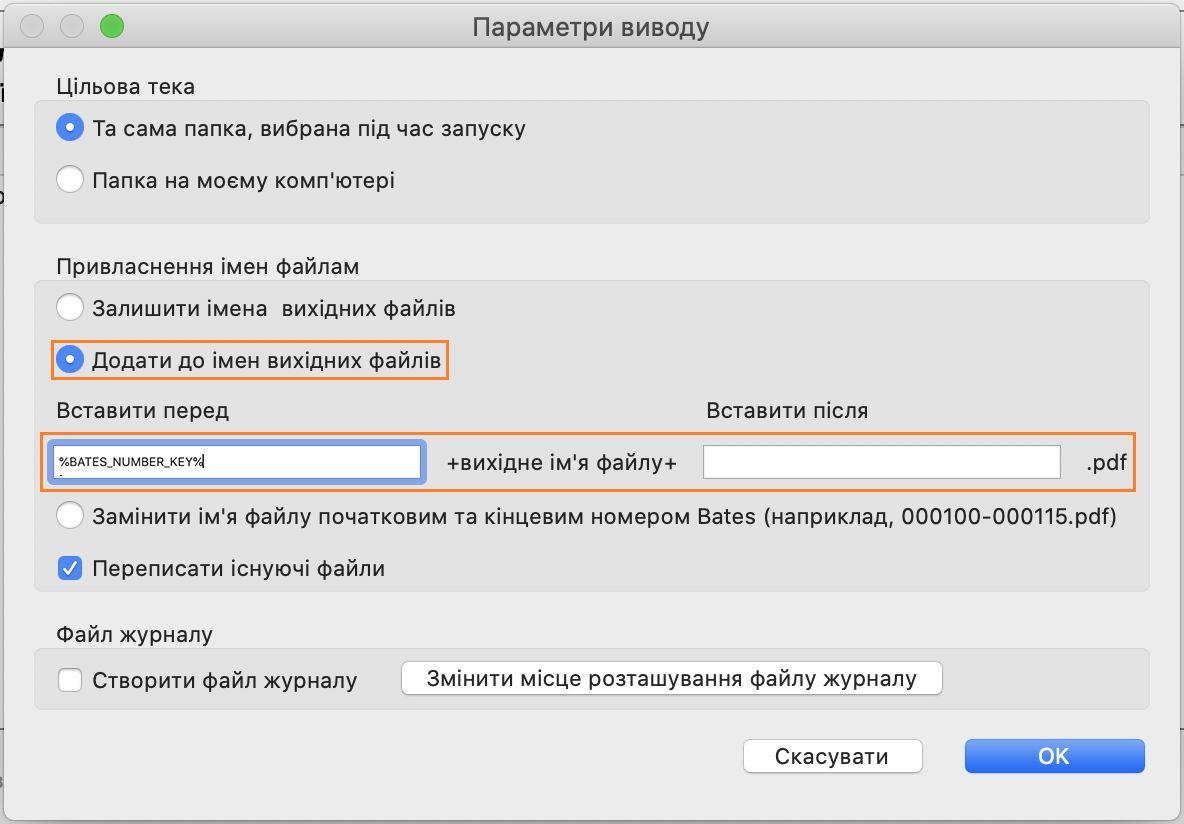Click the 'Вставити перед' text field with %BATES_NUMBER_KEY%
This screenshot has height=824, width=1184.
click(x=237, y=461)
